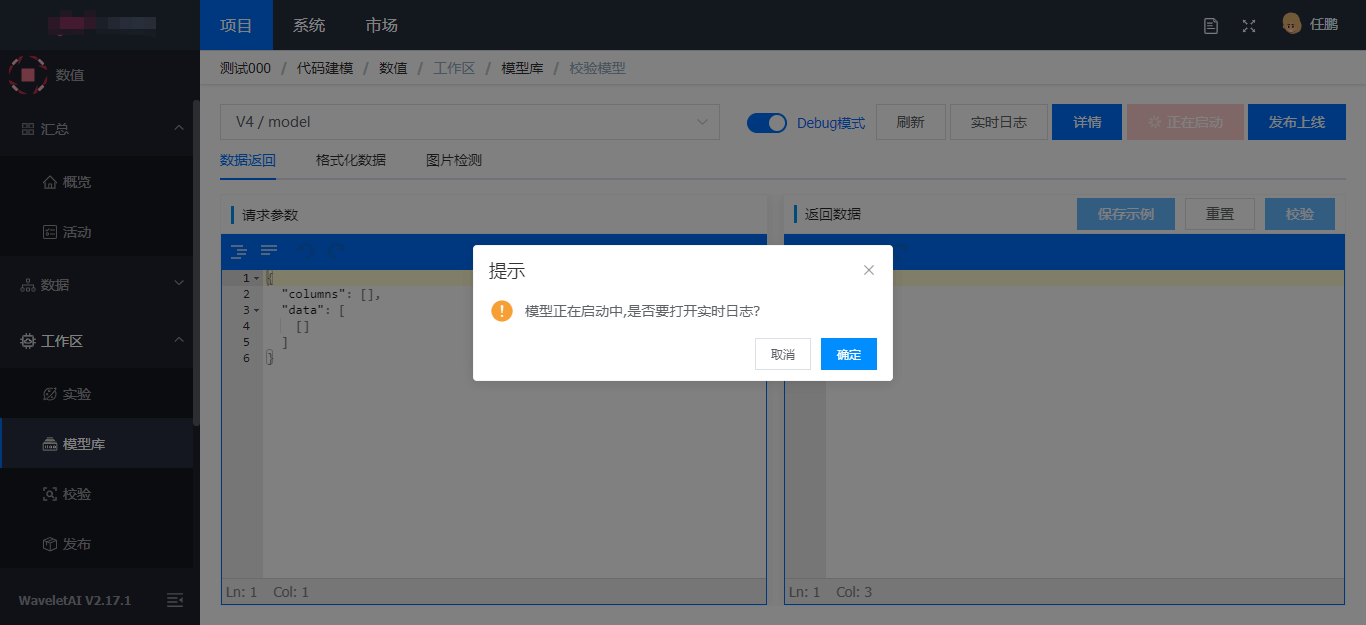
Task: Click the 正在启动 status button
Action: pyautogui.click(x=1185, y=122)
